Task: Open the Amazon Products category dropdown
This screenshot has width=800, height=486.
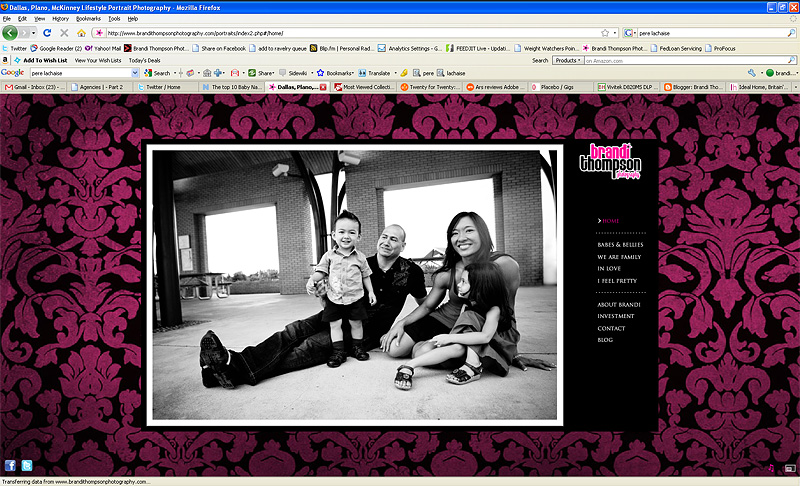Action: pos(568,60)
